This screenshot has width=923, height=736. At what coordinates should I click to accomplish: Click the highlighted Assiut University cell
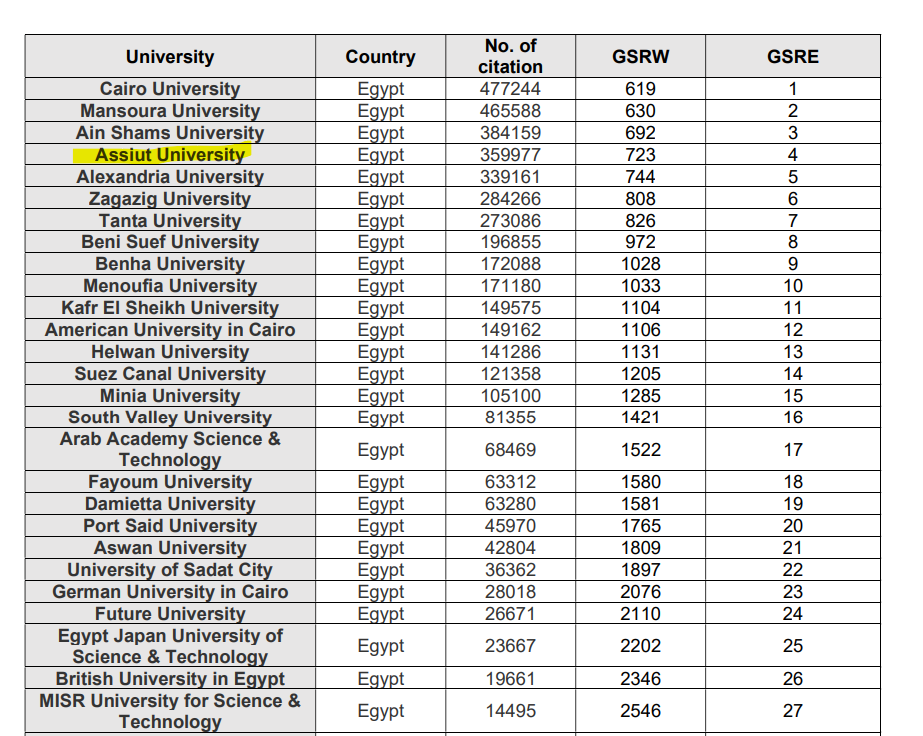(169, 155)
